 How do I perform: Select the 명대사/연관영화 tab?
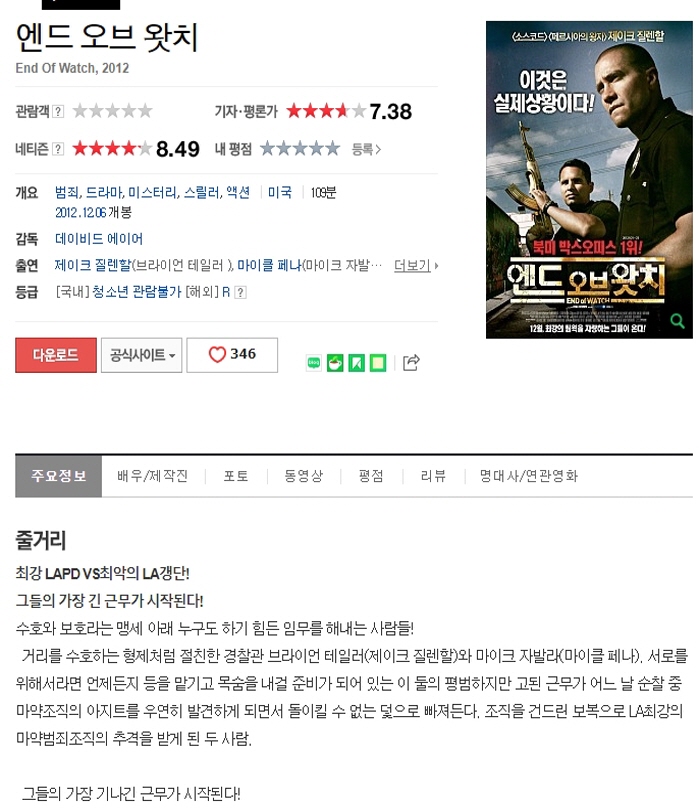(528, 476)
